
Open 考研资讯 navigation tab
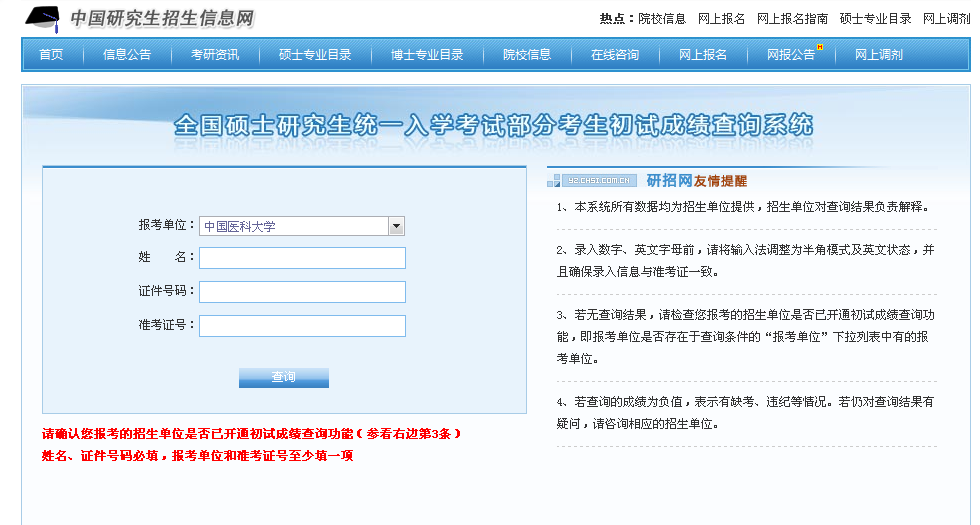click(x=215, y=55)
